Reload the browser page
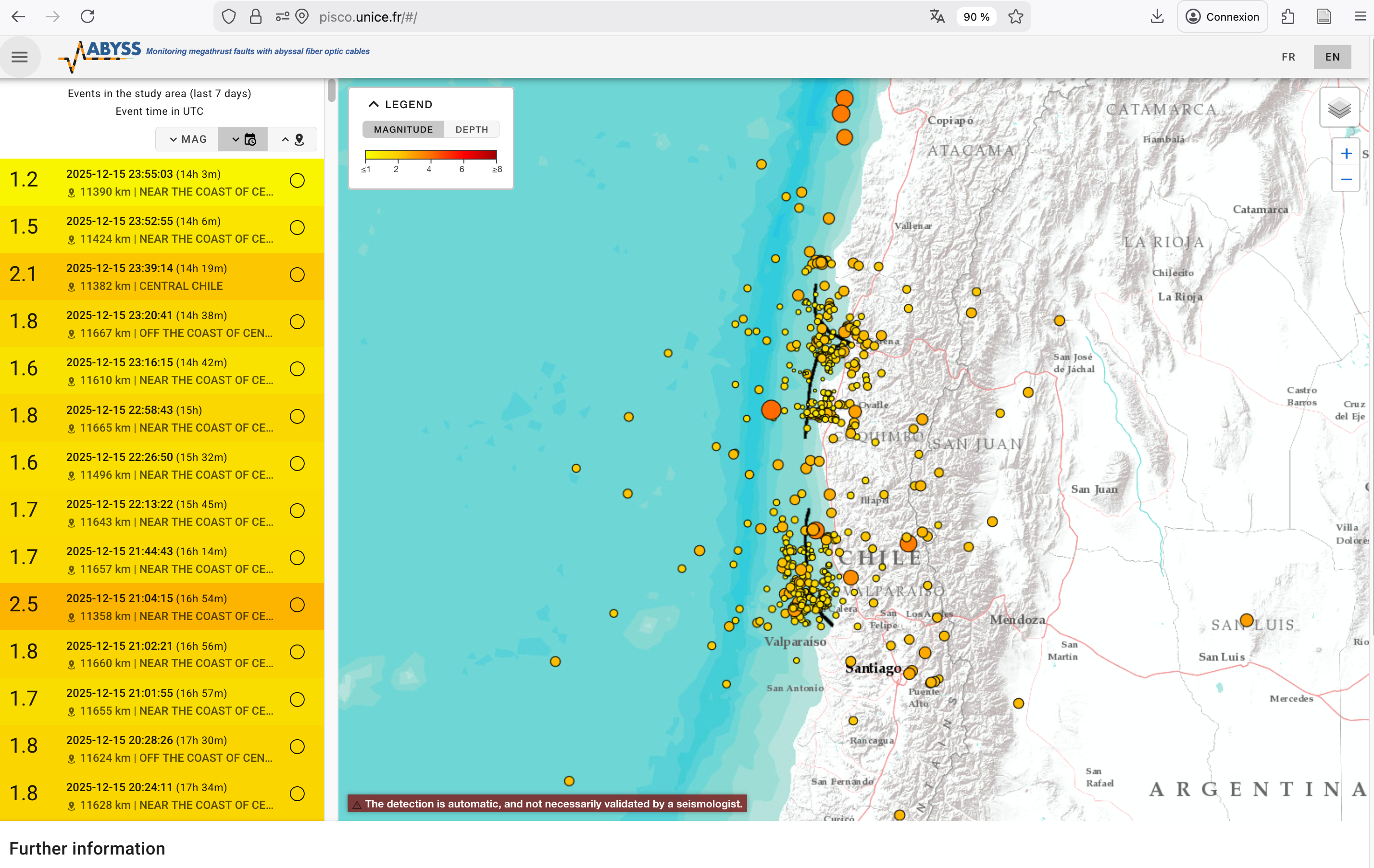This screenshot has height=868, width=1374. pyautogui.click(x=87, y=16)
